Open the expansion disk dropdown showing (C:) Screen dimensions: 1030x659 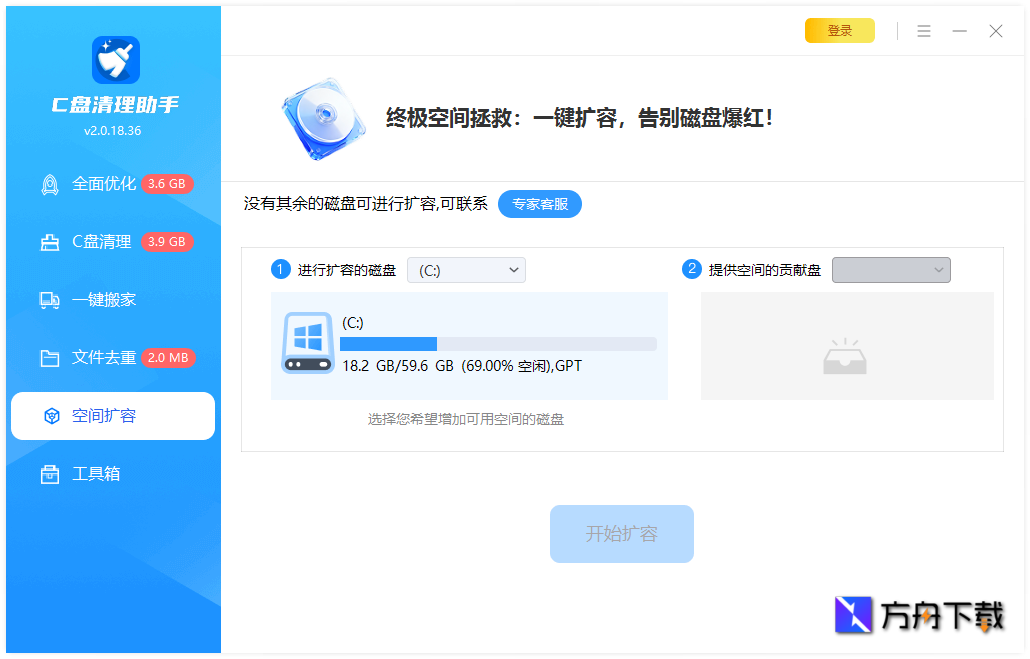(466, 269)
